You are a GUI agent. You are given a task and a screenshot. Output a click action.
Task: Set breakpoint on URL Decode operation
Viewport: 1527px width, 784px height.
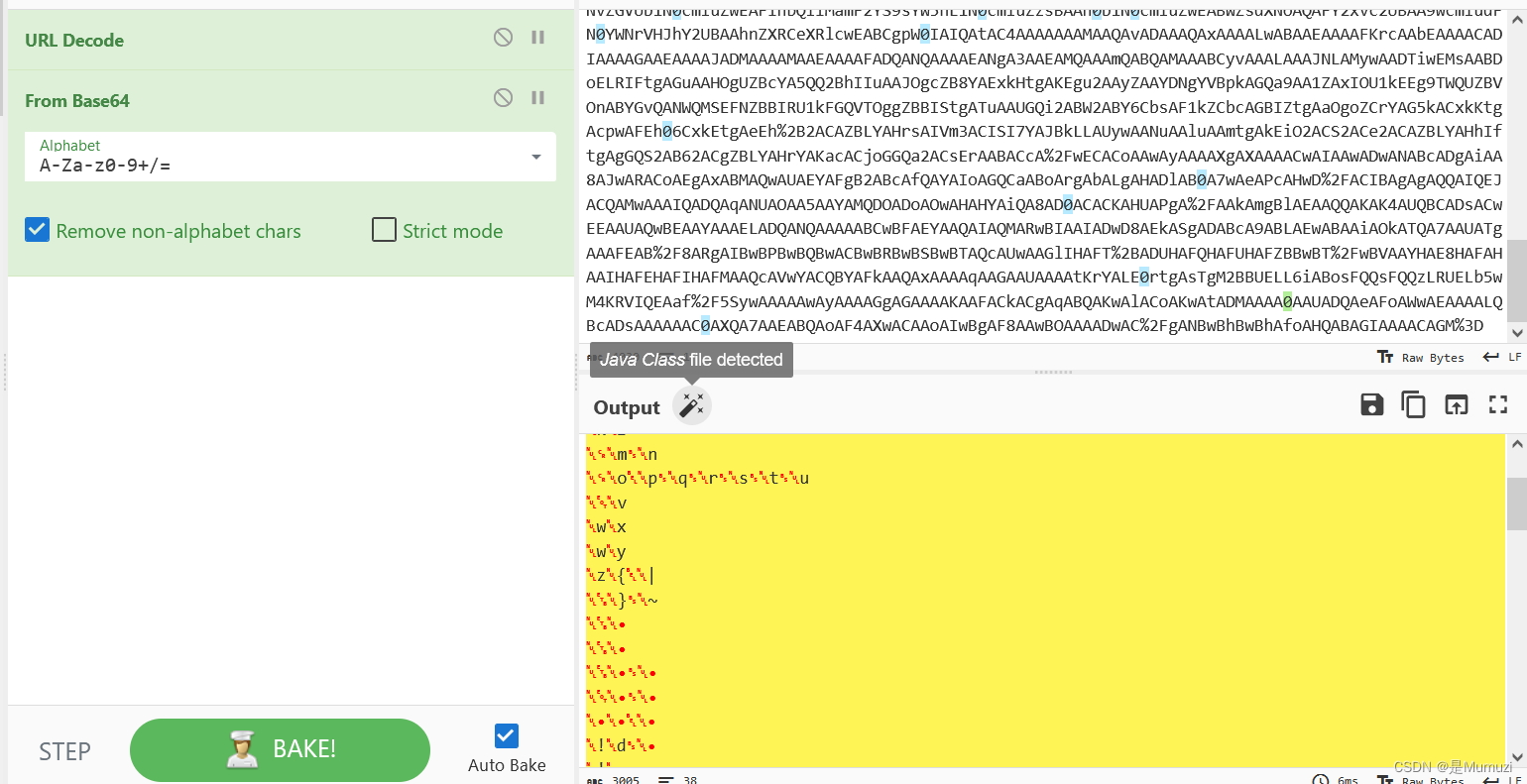click(538, 38)
